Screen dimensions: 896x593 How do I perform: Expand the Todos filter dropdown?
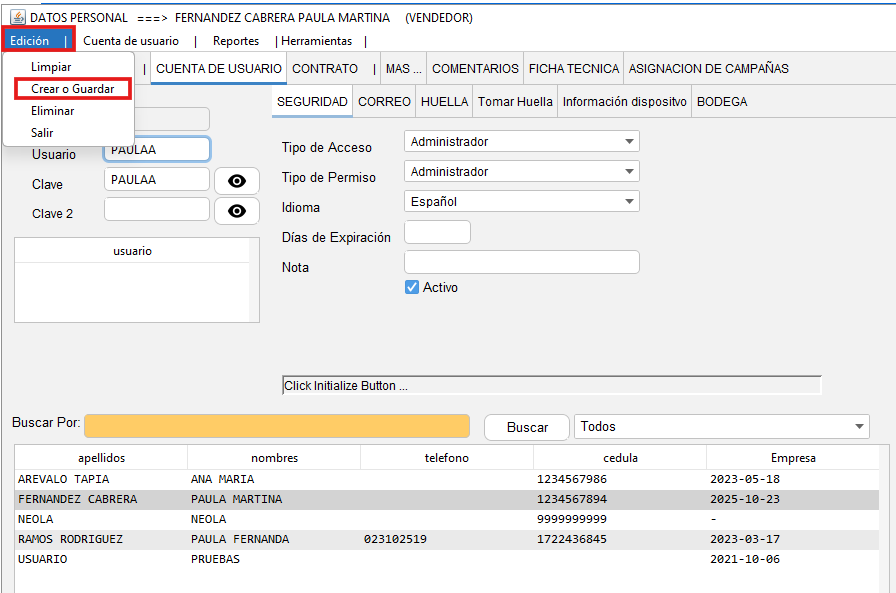tap(722, 427)
